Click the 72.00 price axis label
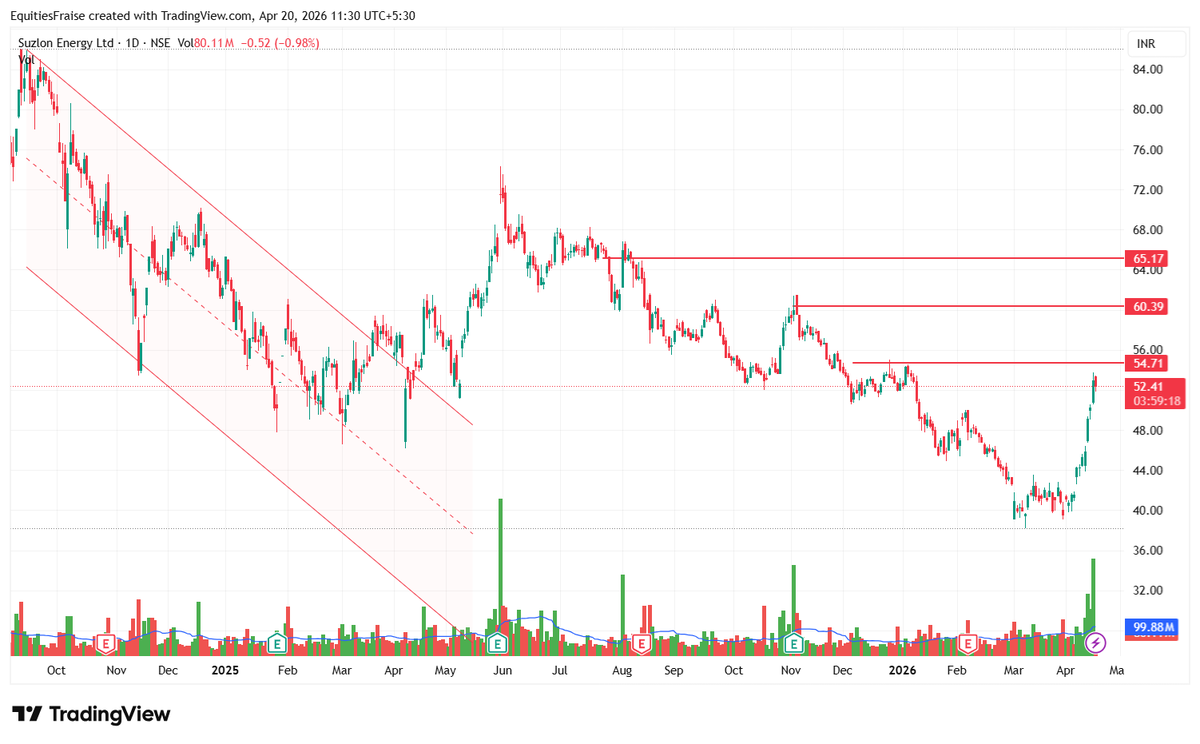 click(x=1148, y=190)
